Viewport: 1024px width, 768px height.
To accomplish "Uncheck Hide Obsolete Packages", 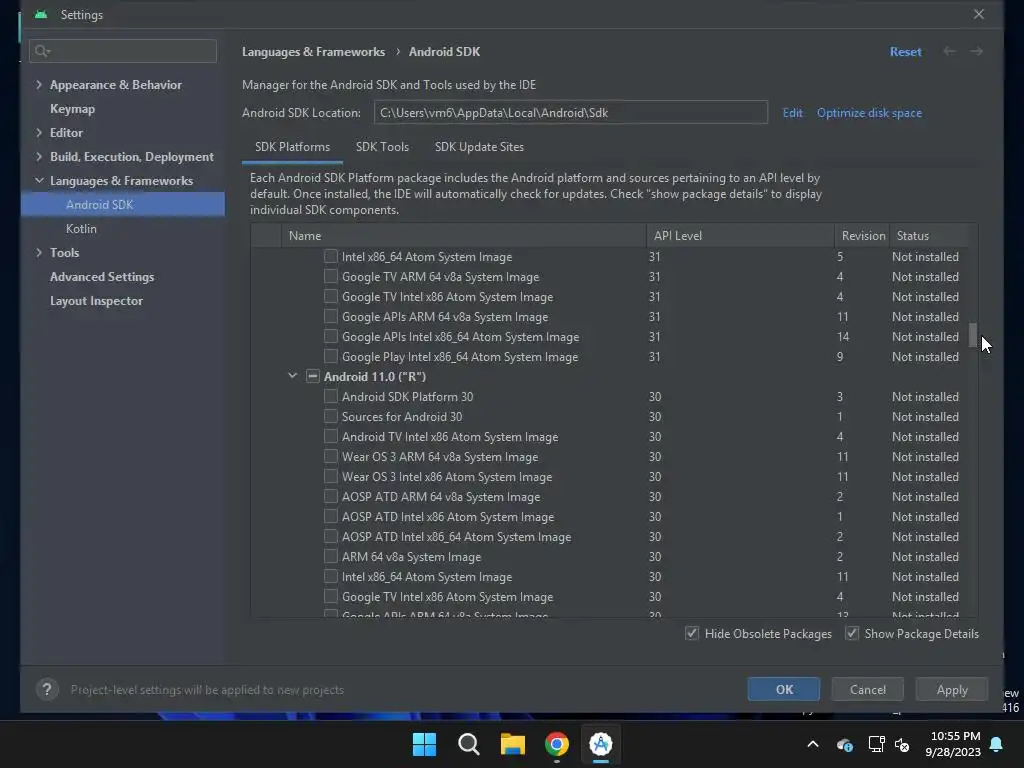I will tap(692, 633).
